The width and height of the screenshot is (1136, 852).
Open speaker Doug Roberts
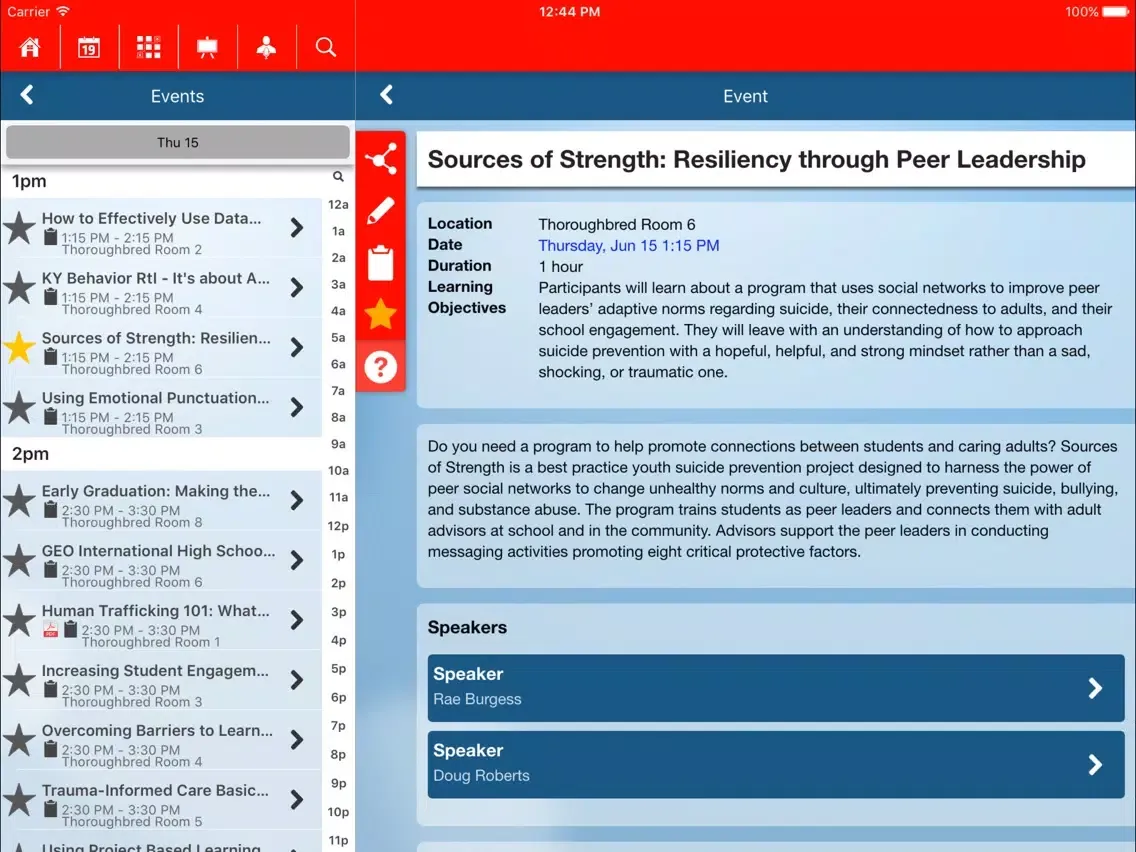(x=776, y=764)
